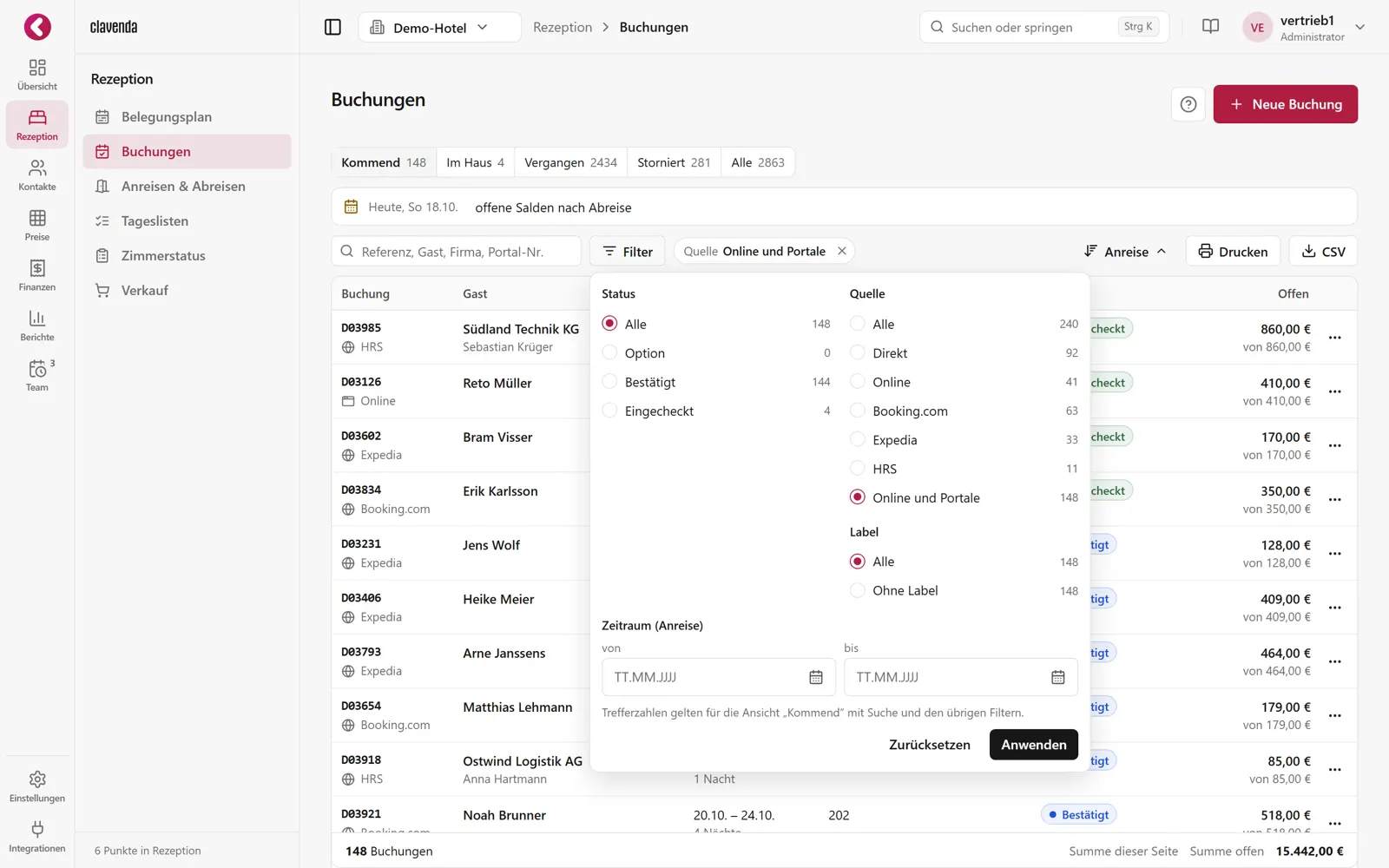Open the Team section icon
Image resolution: width=1389 pixels, height=868 pixels.
(37, 376)
